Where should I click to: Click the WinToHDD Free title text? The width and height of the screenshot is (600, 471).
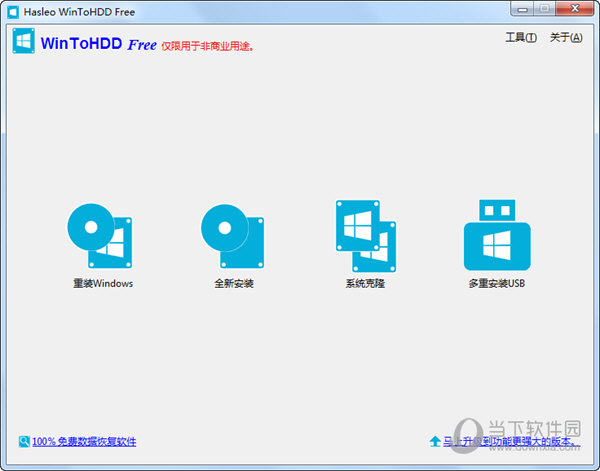(98, 44)
